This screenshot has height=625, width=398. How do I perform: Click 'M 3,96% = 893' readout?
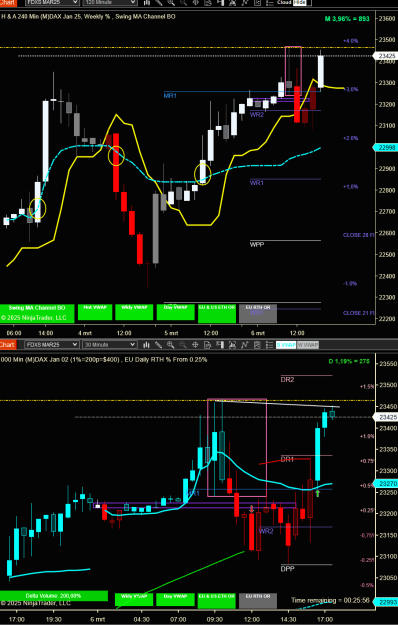tap(347, 18)
